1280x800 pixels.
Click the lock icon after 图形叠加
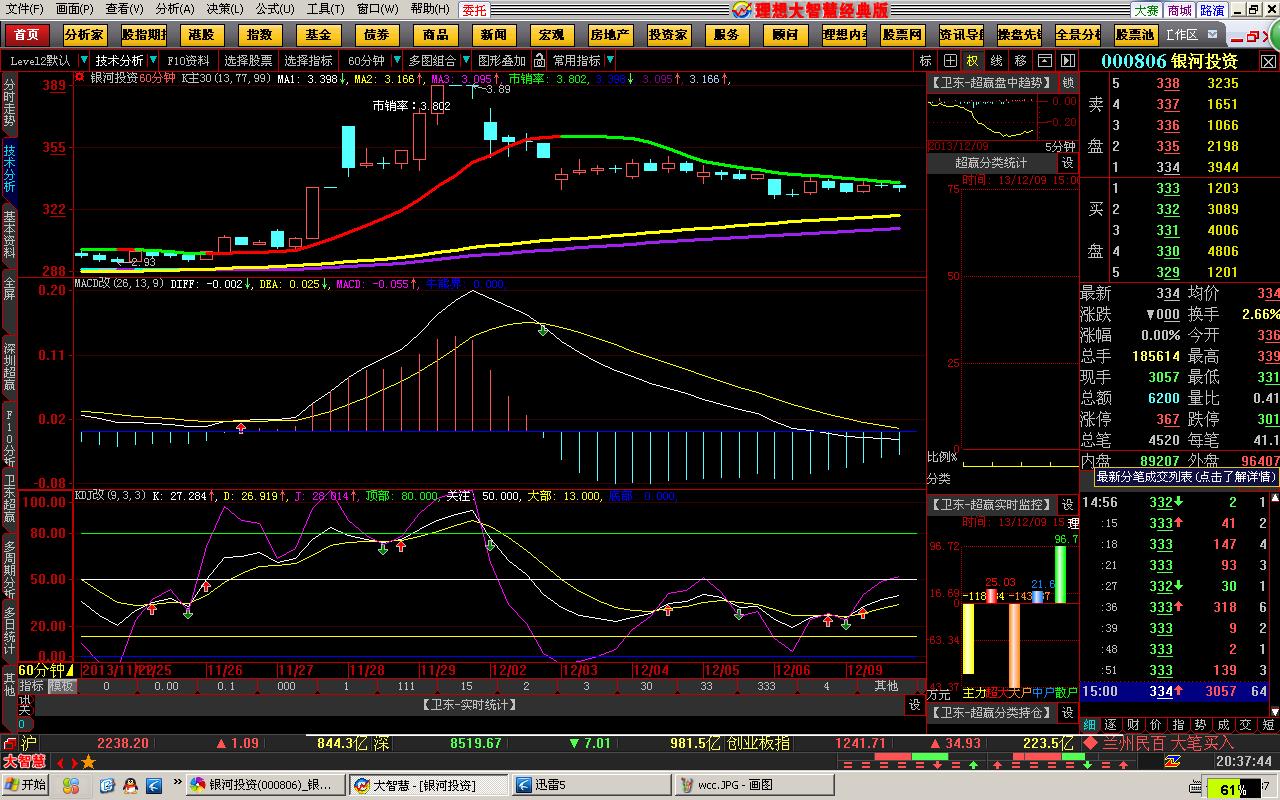[539, 60]
